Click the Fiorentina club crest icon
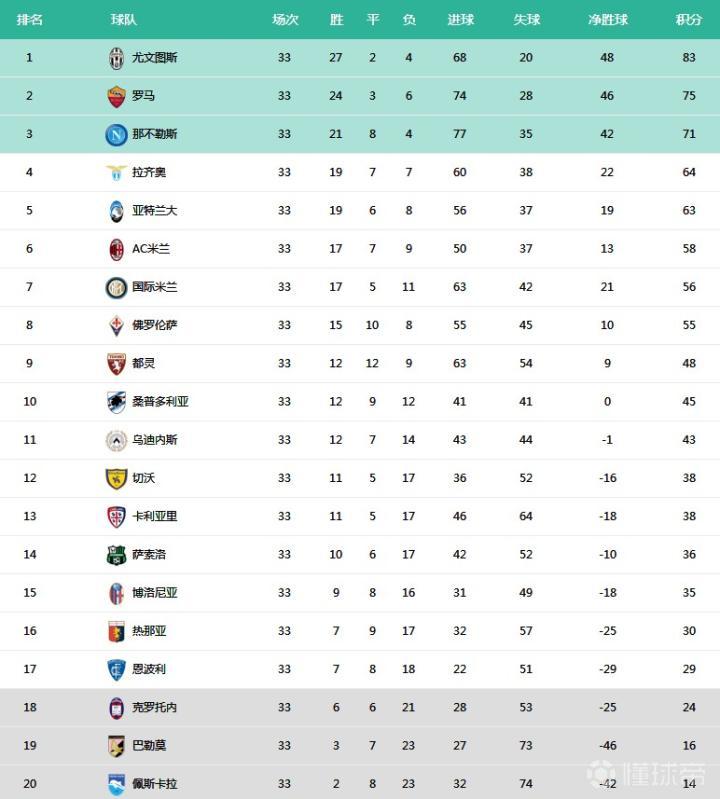 (117, 326)
